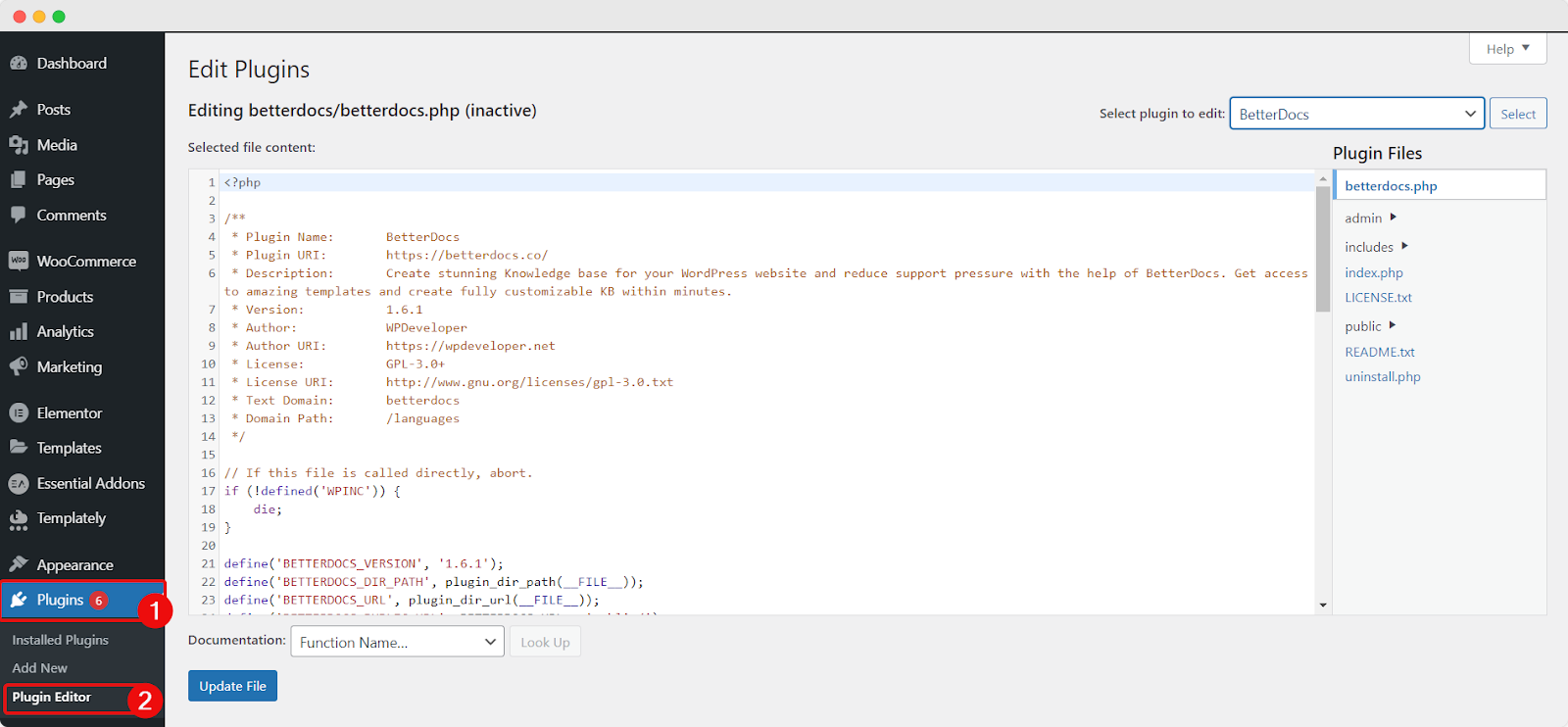Open the BetterDocs plugin selection dropdown
Image resolution: width=1568 pixels, height=727 pixels.
[1356, 114]
